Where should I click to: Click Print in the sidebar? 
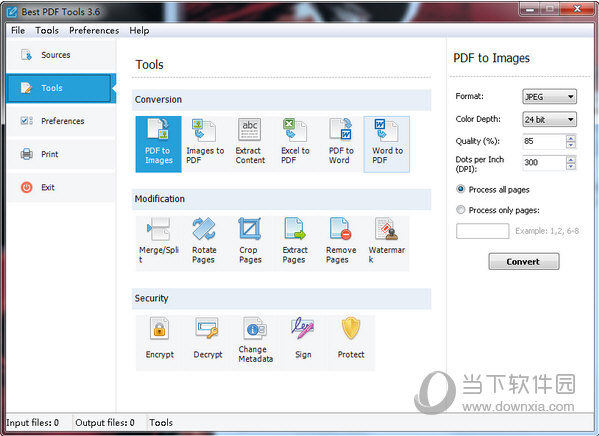tap(61, 154)
